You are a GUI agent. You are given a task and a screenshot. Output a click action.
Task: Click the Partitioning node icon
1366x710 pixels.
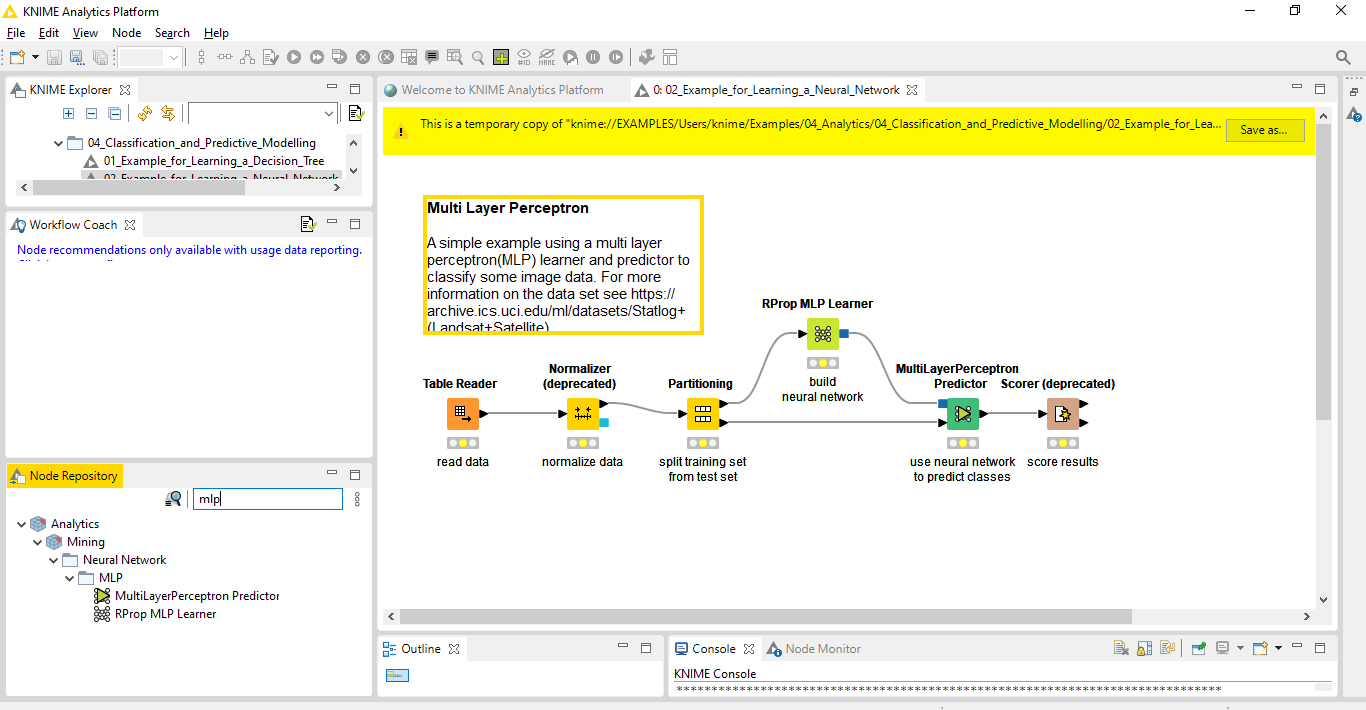(x=702, y=413)
